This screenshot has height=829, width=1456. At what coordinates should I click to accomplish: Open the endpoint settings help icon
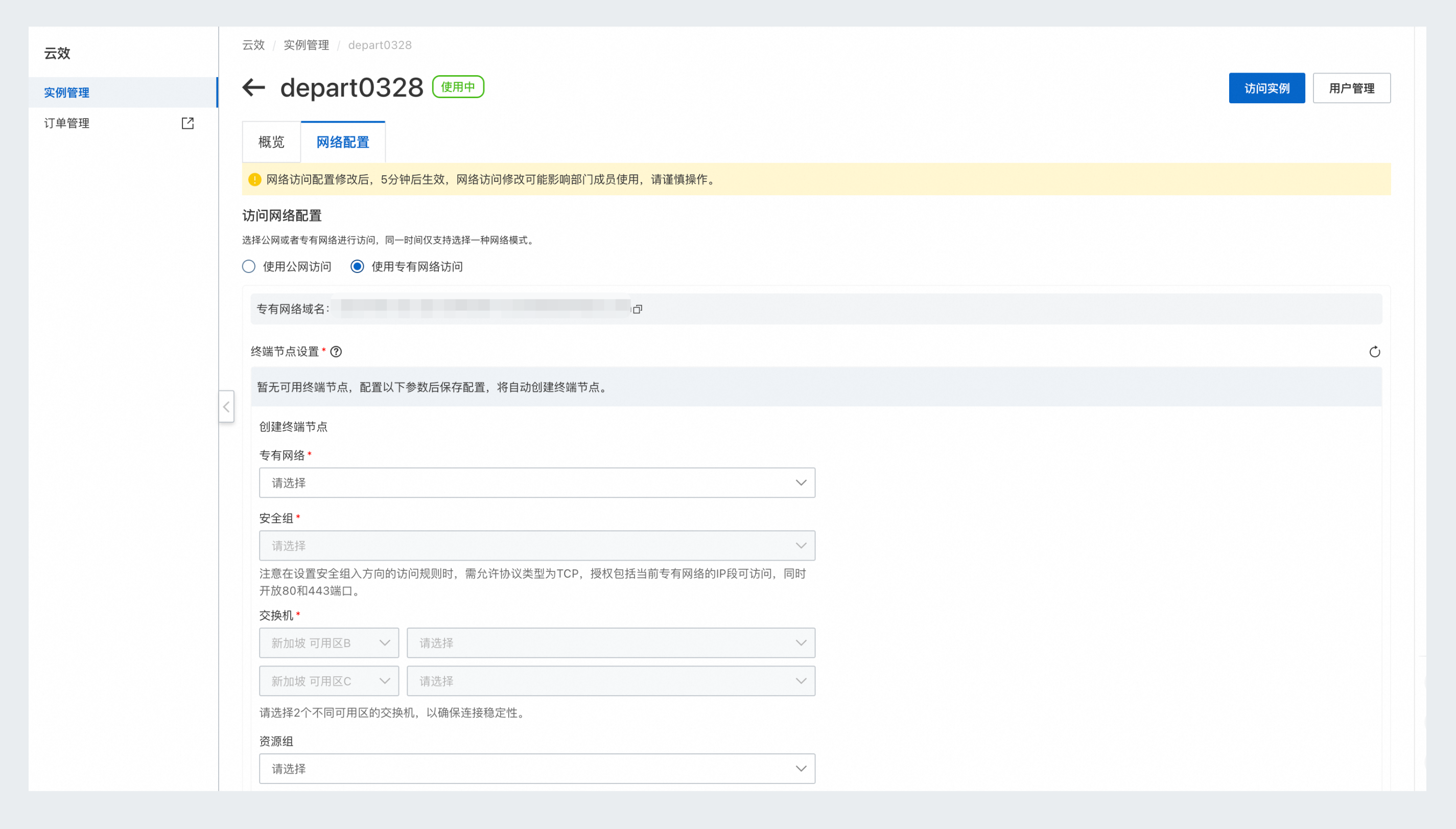click(336, 352)
